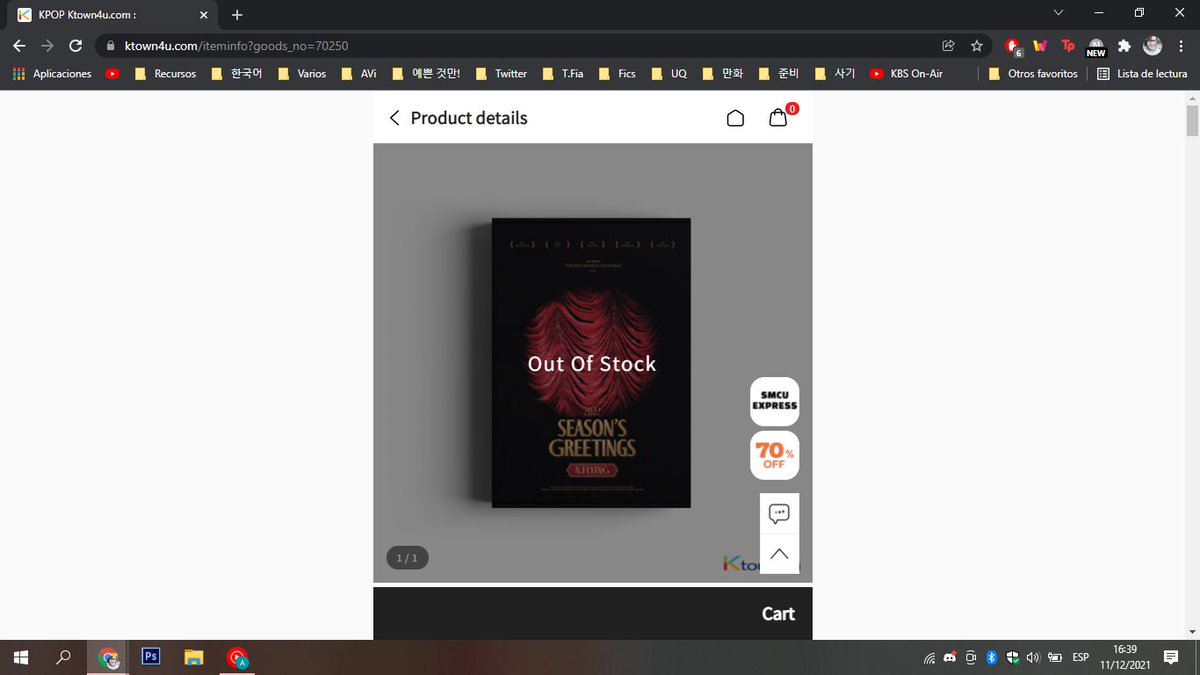Open battery status icon in tray
The width and height of the screenshot is (1200, 675).
(x=1054, y=658)
